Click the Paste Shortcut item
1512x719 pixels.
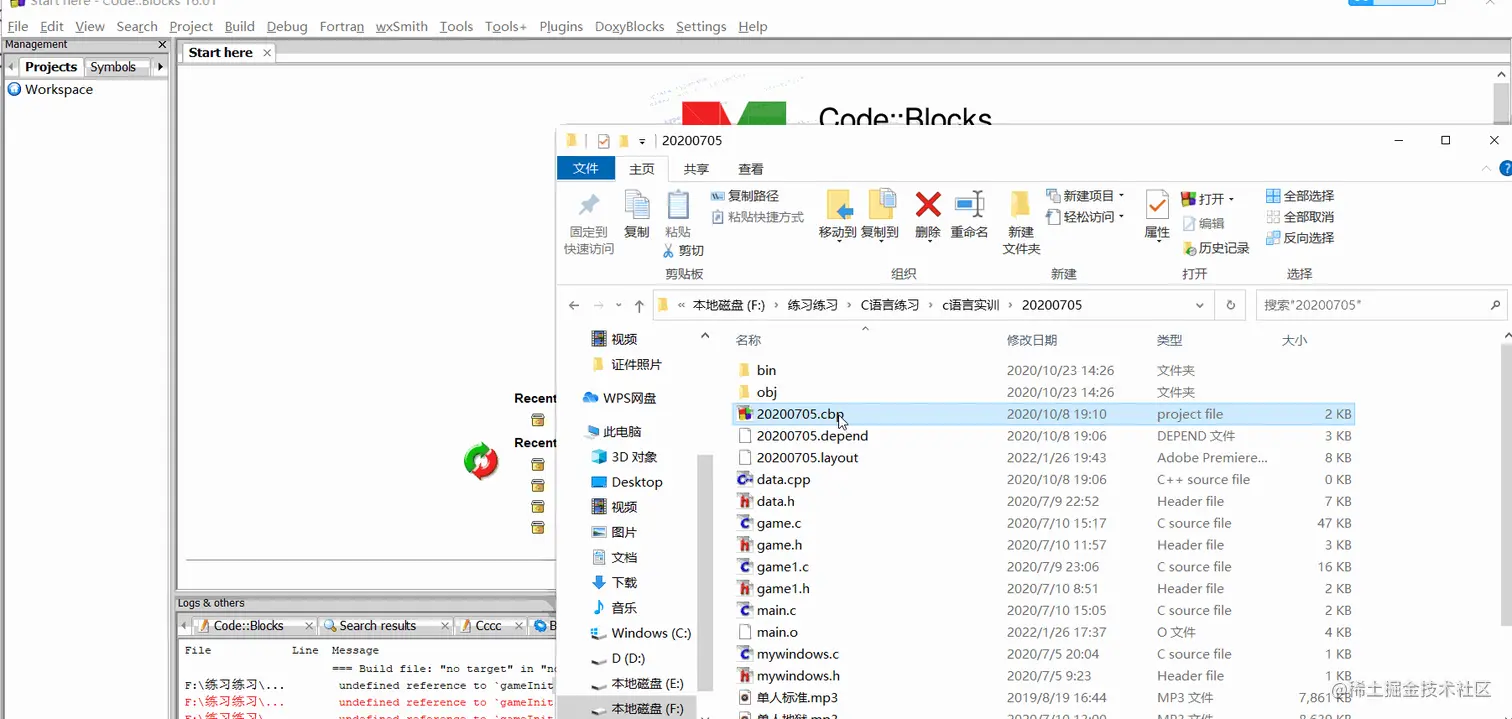tap(758, 217)
